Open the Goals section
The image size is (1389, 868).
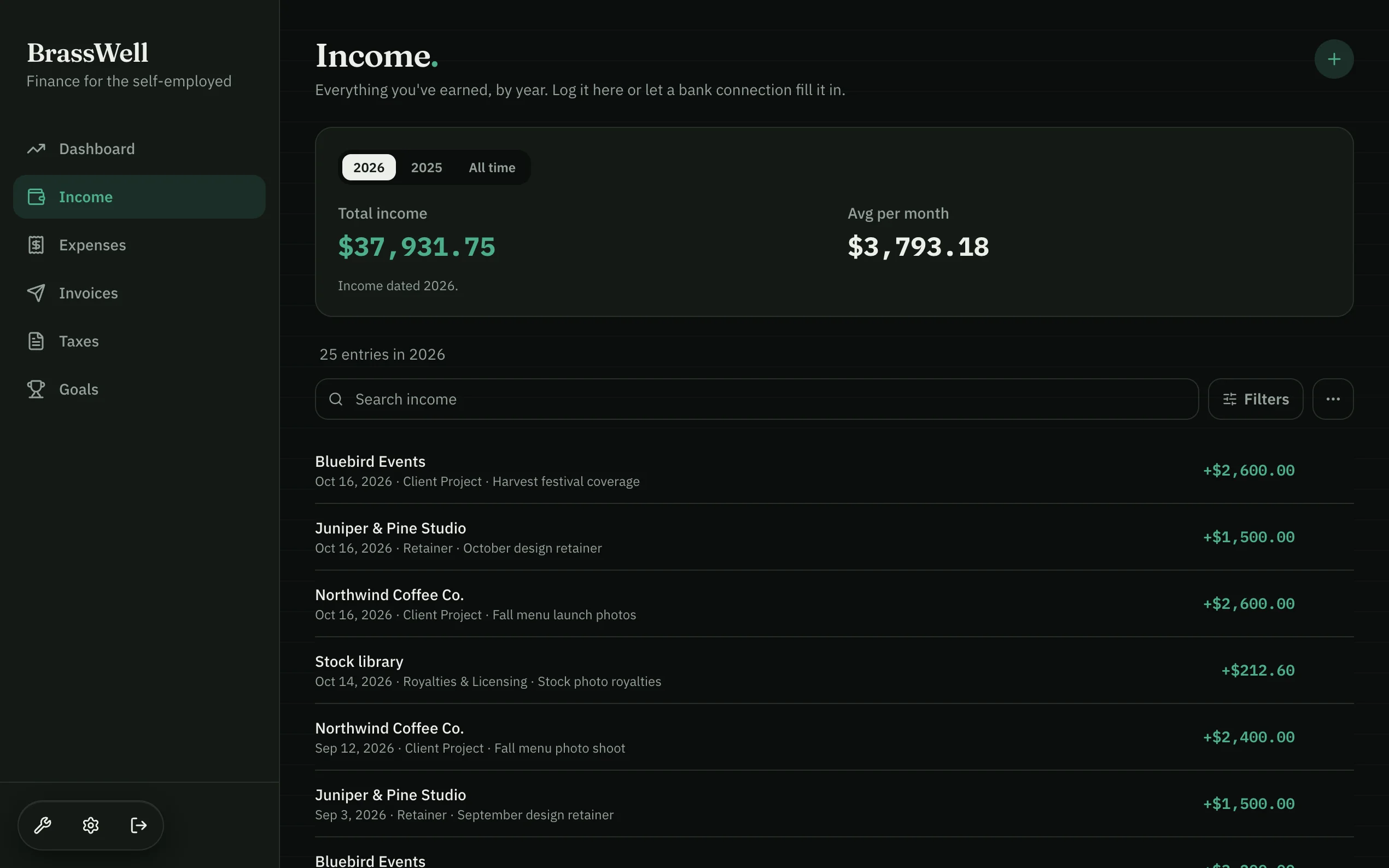[139, 389]
